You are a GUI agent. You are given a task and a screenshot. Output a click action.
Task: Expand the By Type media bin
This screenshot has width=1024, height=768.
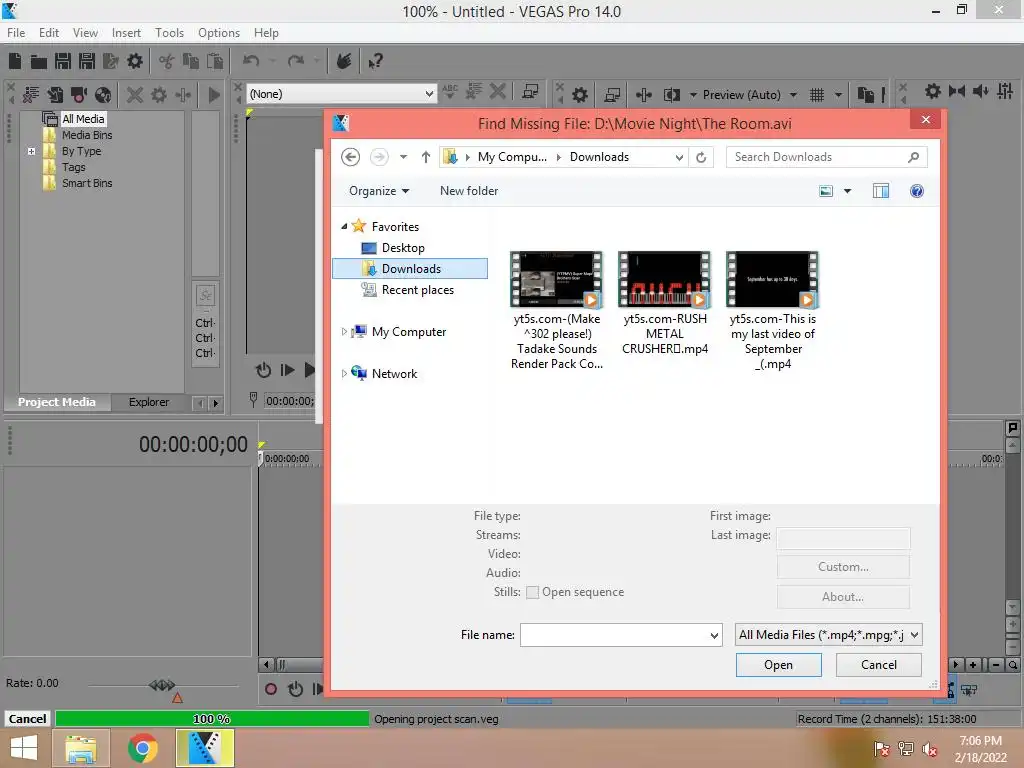tap(31, 151)
